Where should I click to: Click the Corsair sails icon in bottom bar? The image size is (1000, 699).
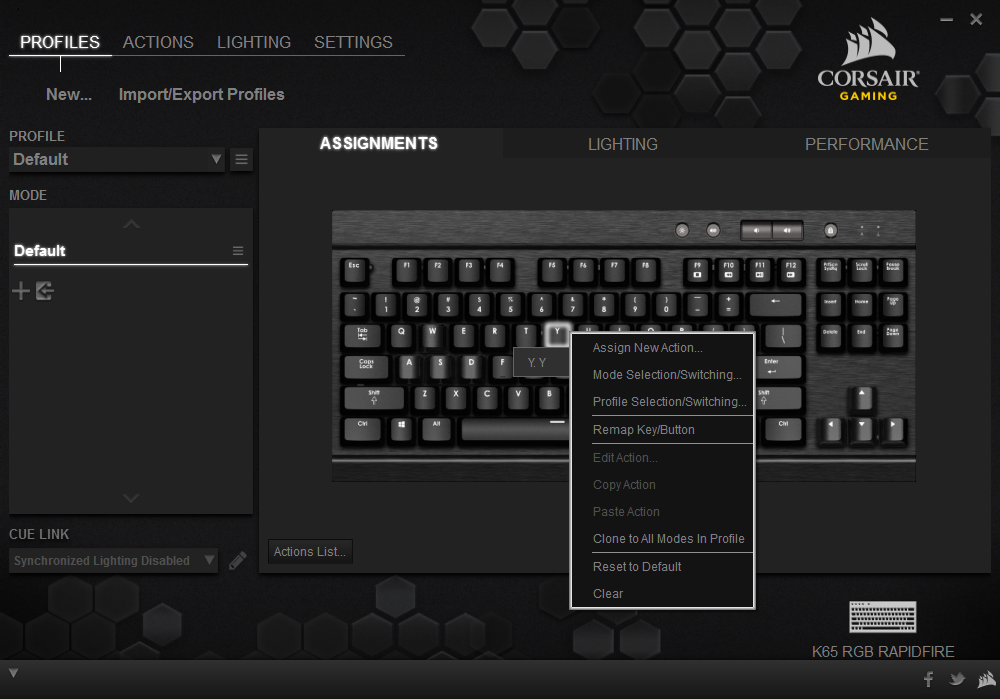tap(985, 680)
